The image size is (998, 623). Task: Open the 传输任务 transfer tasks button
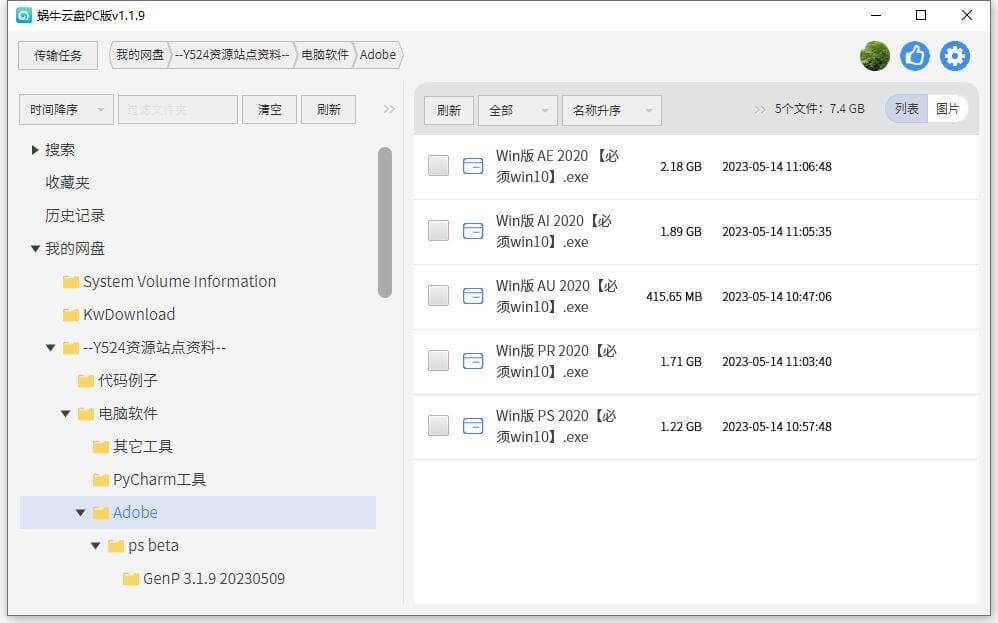point(58,55)
